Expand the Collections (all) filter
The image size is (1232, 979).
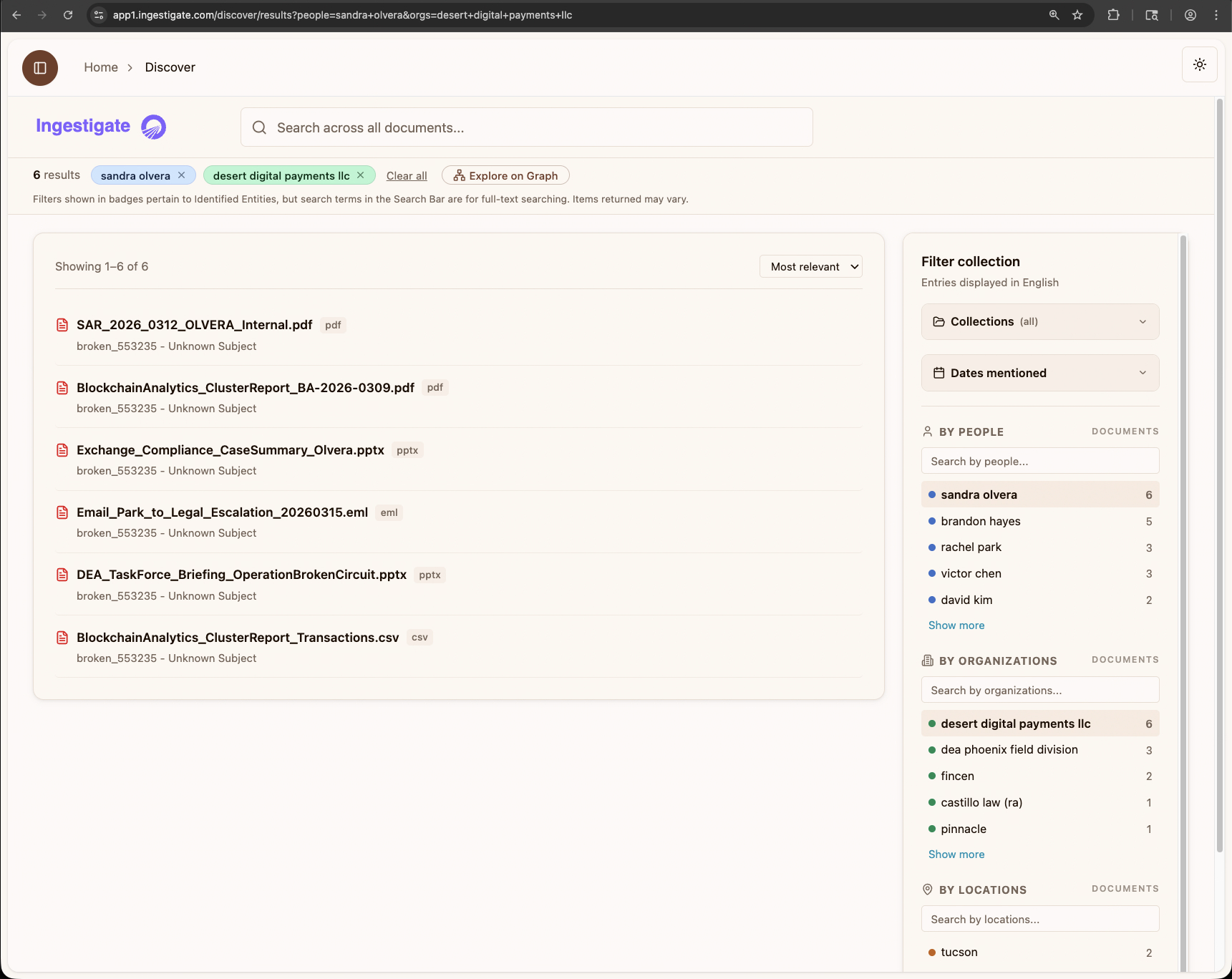coord(1040,322)
